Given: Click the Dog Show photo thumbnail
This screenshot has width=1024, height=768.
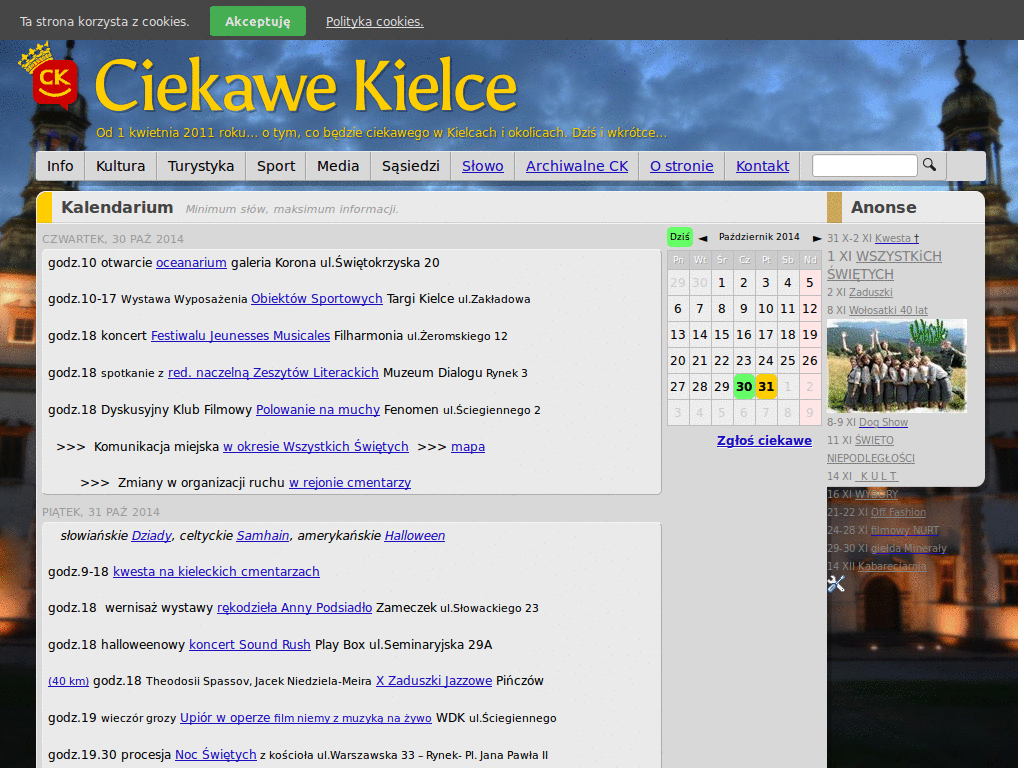Looking at the screenshot, I should point(896,365).
